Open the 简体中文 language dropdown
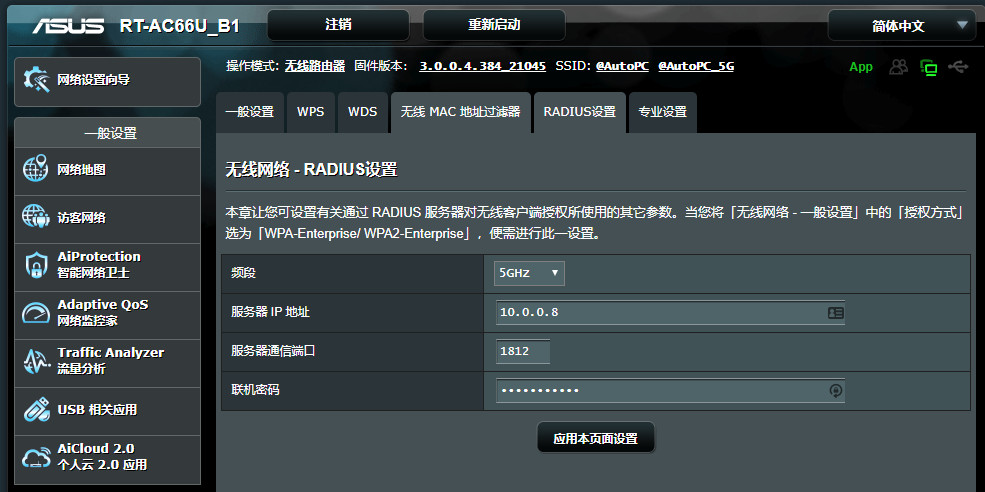985x492 pixels. [x=901, y=26]
